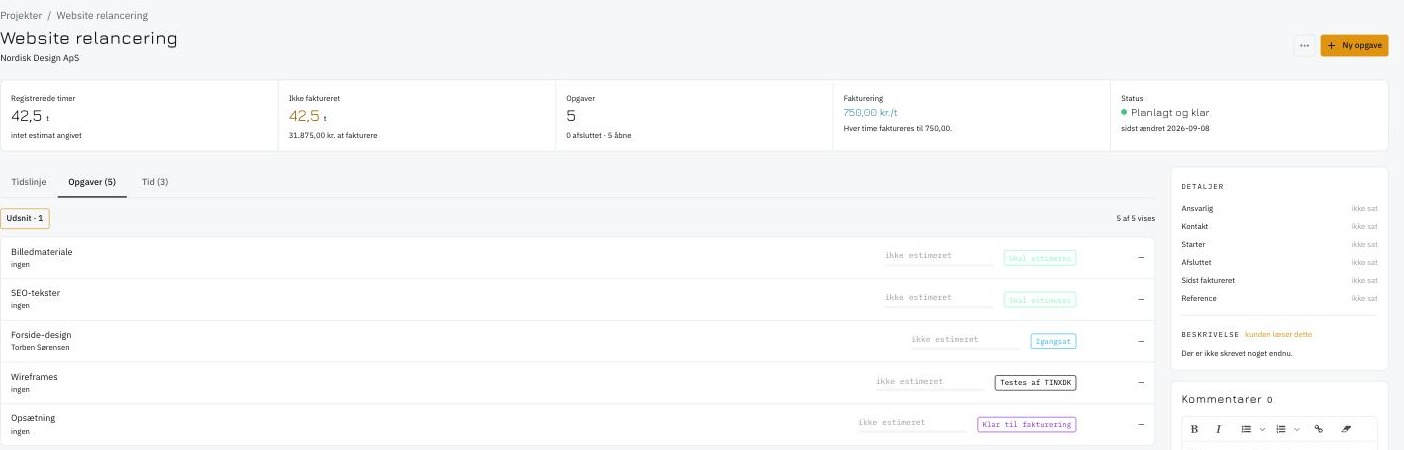Click the Opgaver count 5 card

point(694,116)
